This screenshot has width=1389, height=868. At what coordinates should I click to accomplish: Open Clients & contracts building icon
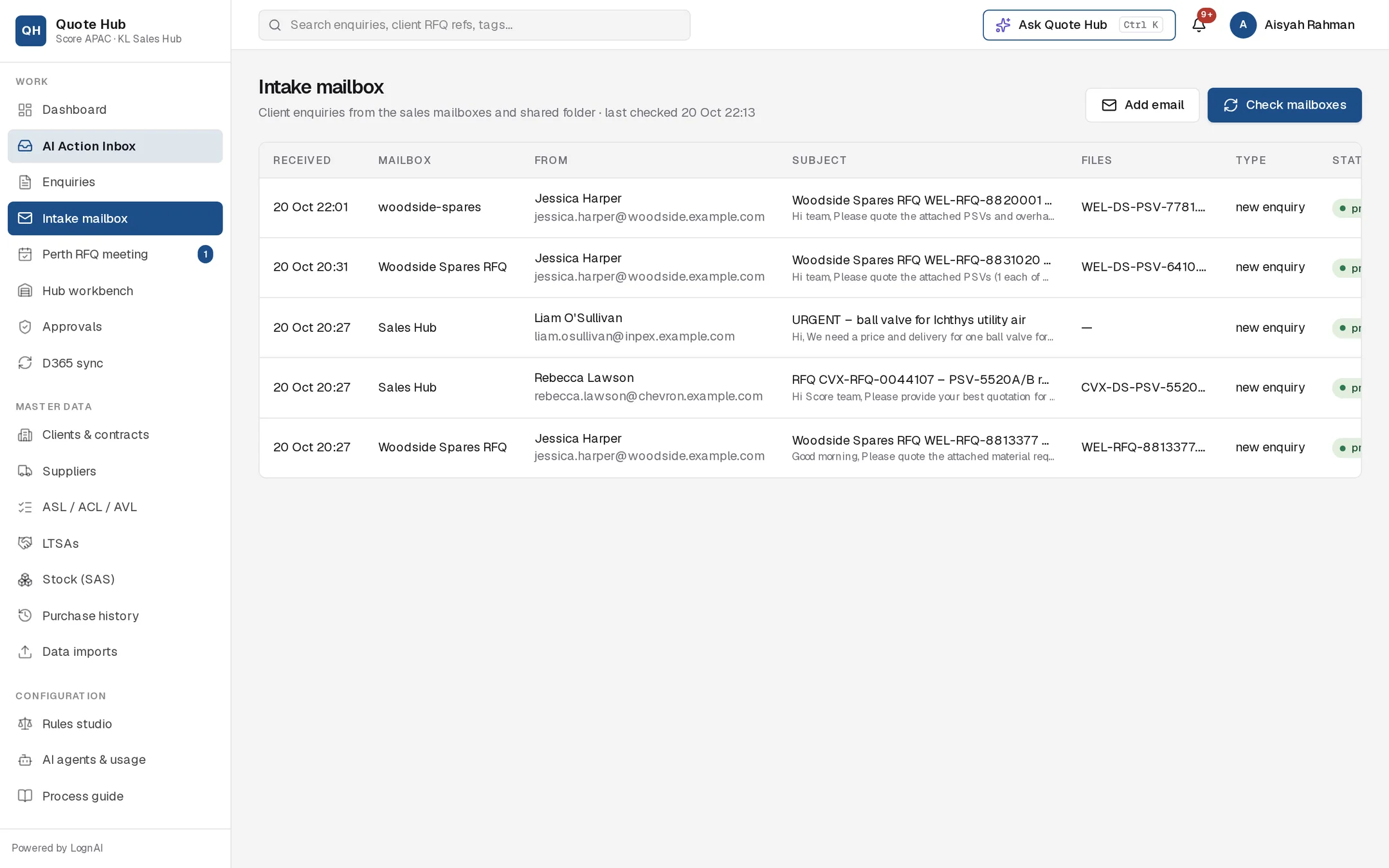25,435
